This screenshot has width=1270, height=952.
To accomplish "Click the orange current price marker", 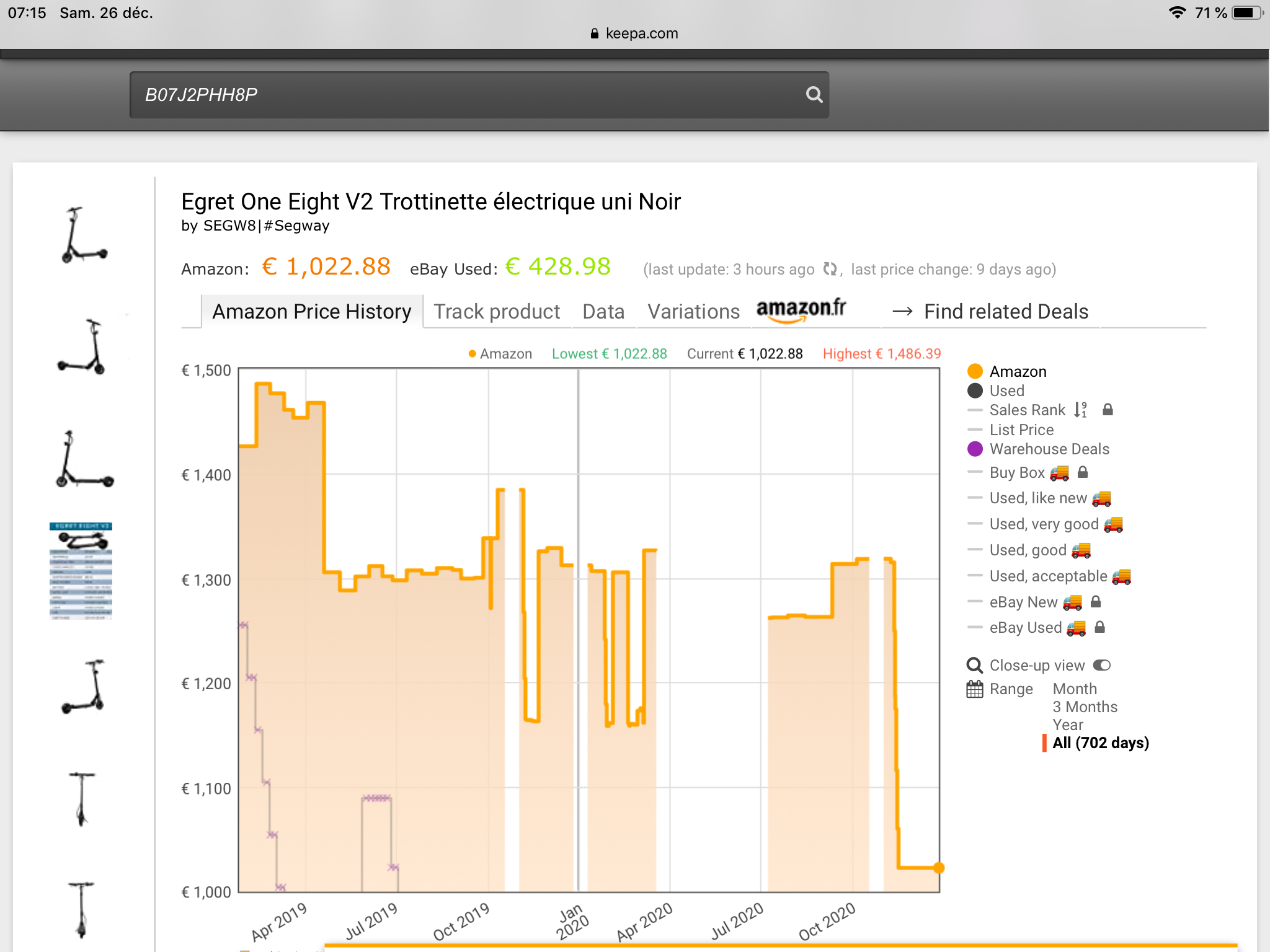I will [938, 868].
